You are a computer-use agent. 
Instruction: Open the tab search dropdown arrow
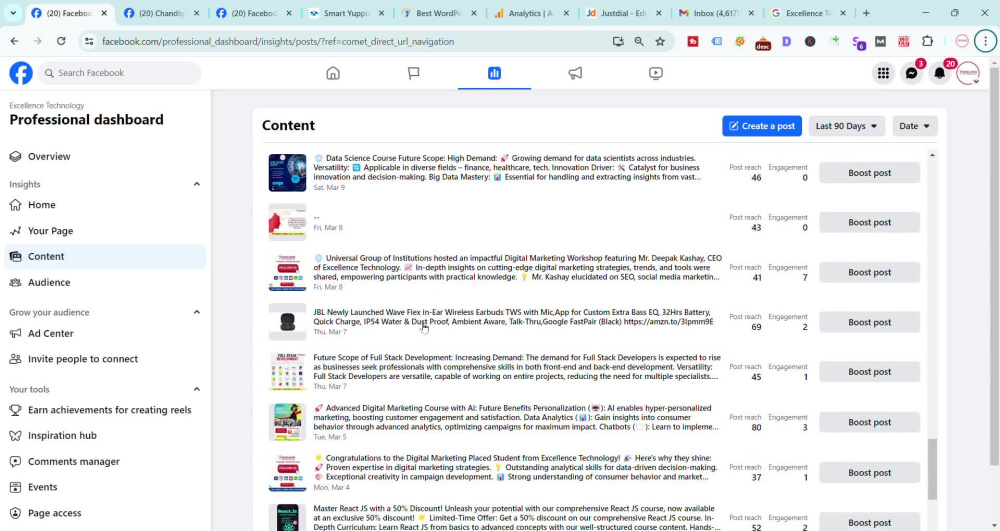click(13, 13)
